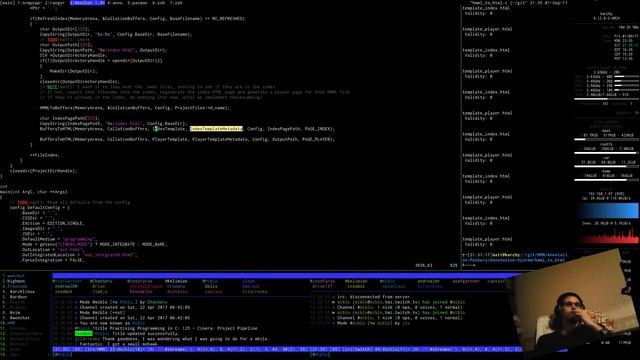Click closedir(ProjectDirHandle); line
This screenshot has height=360, width=640.
tap(44, 171)
